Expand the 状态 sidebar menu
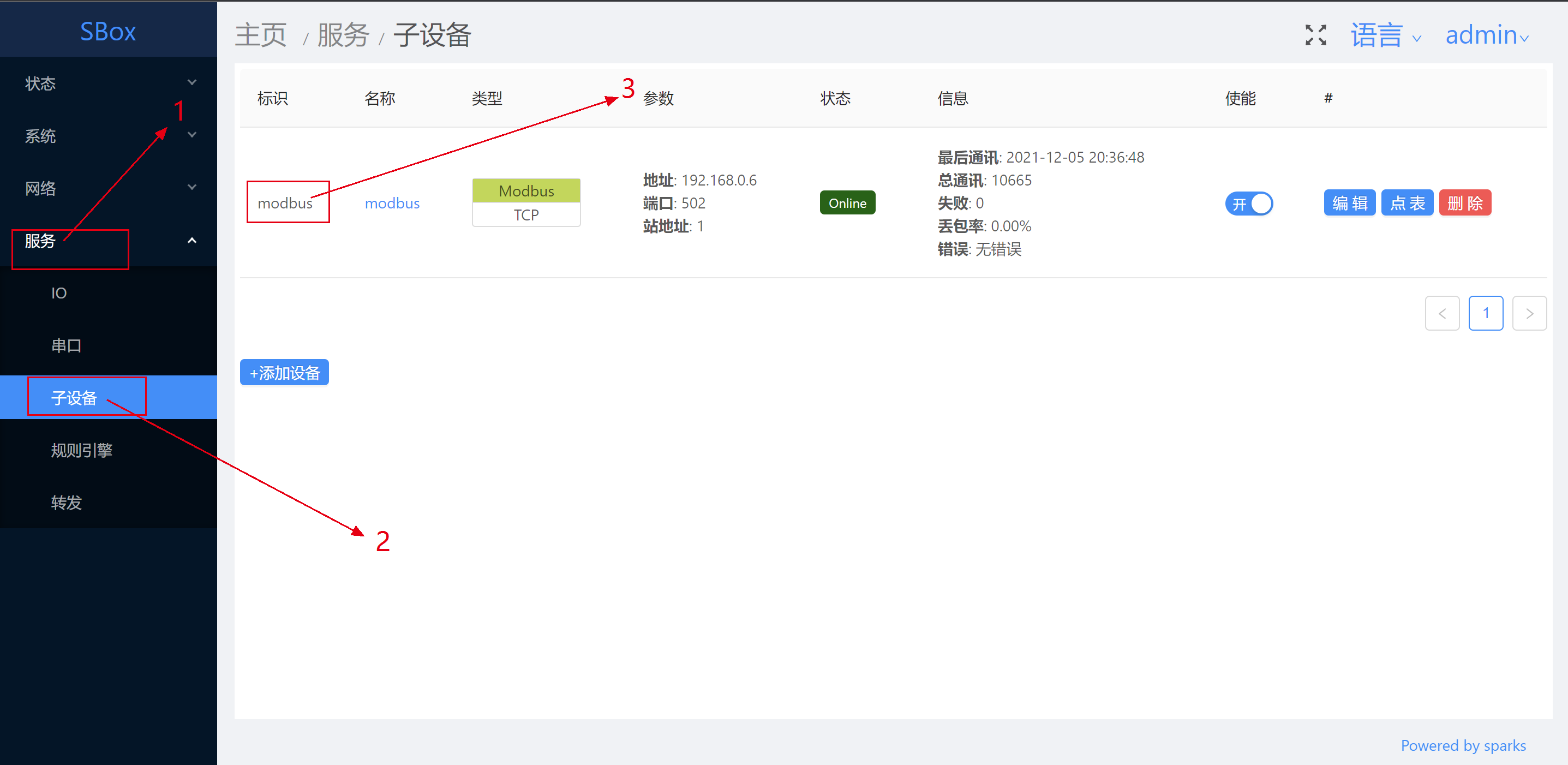The height and width of the screenshot is (765, 1568). coord(109,83)
